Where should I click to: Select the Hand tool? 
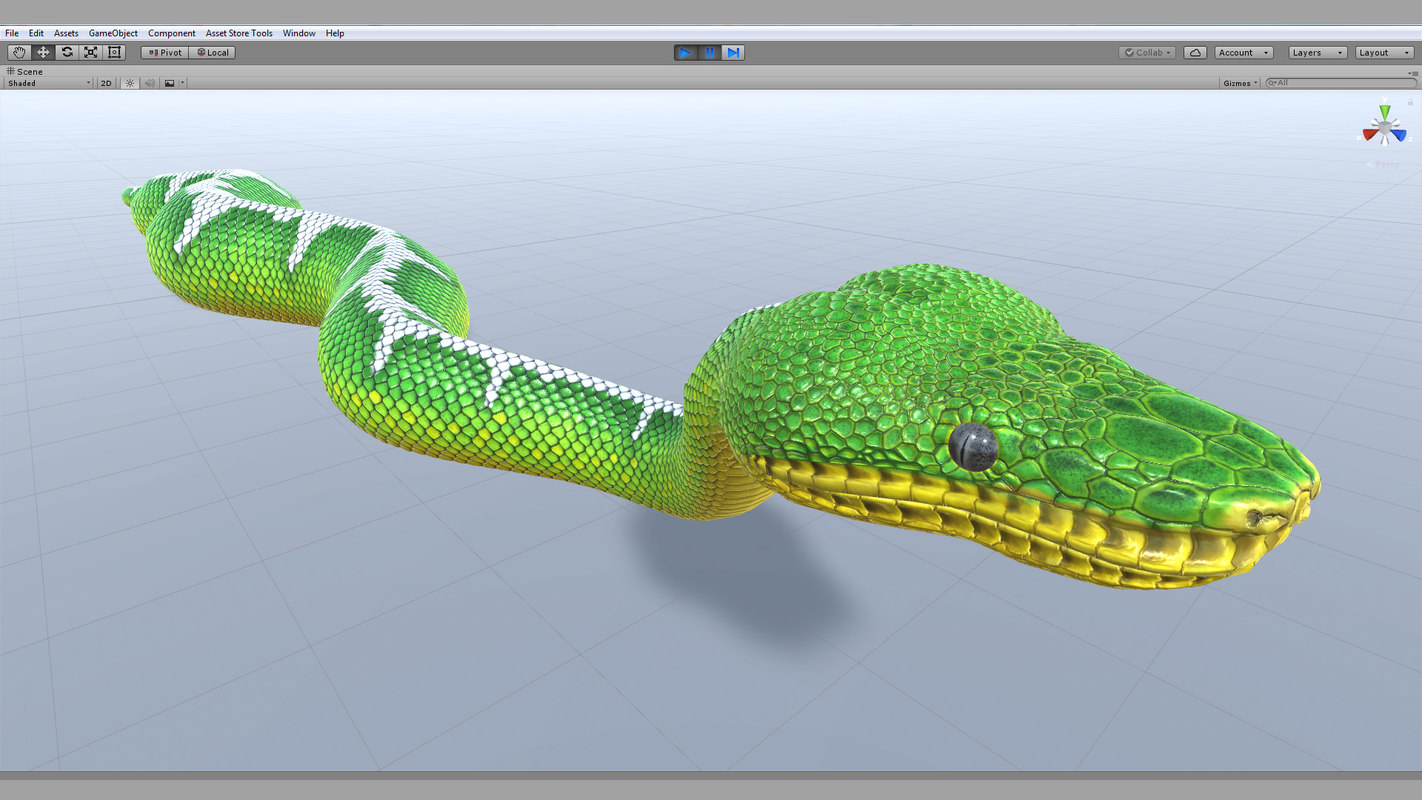[18, 52]
